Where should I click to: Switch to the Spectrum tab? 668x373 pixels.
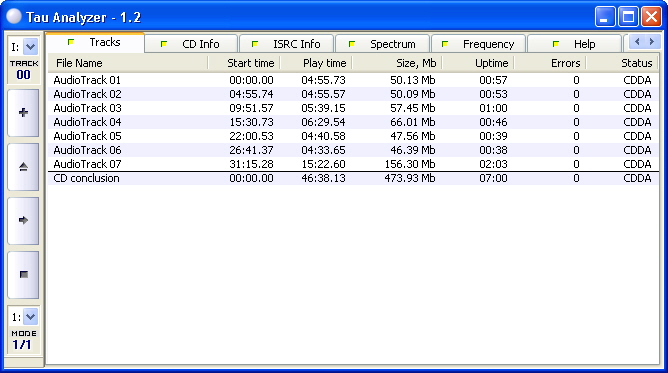point(383,44)
